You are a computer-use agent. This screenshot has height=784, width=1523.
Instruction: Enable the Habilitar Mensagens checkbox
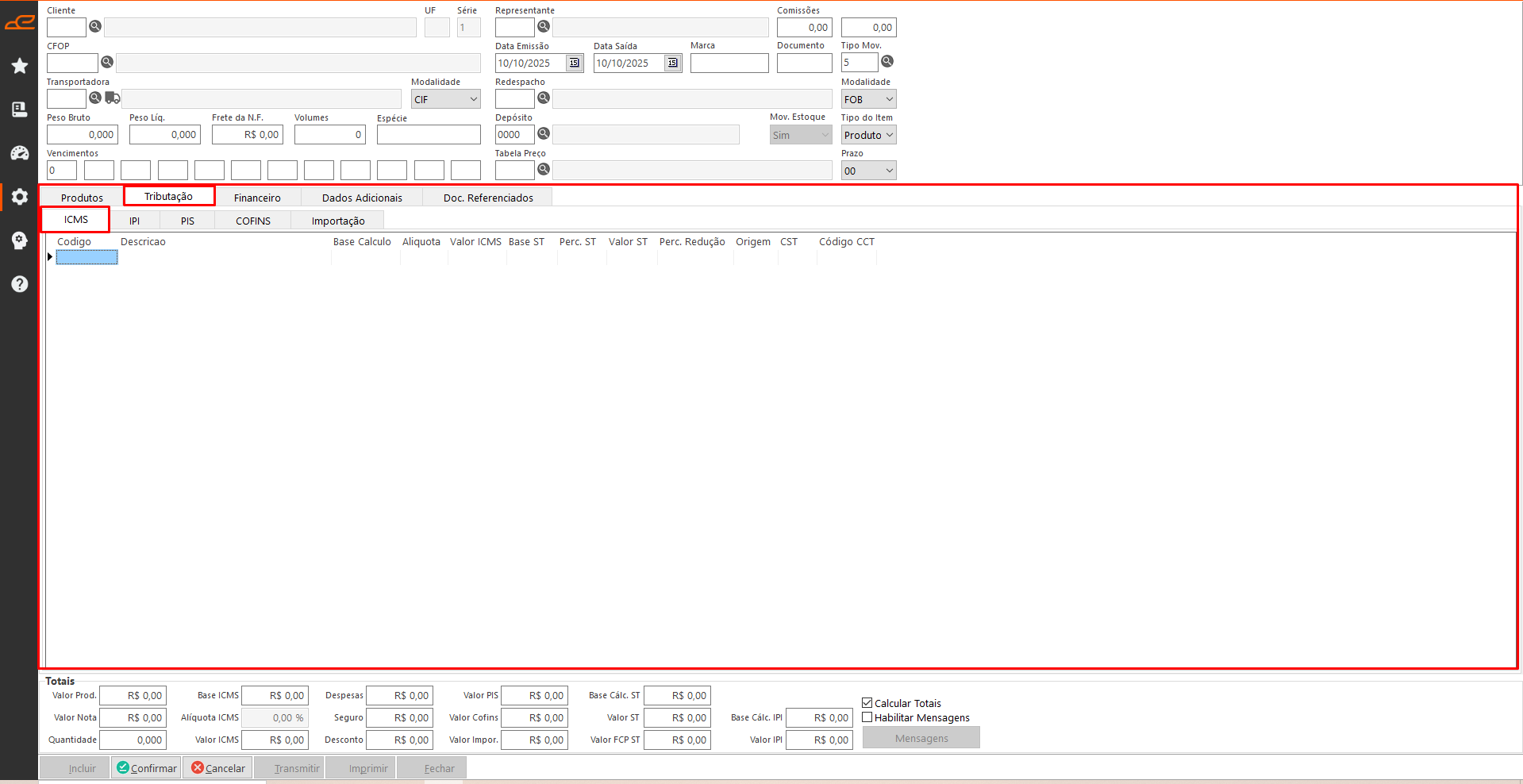click(867, 717)
